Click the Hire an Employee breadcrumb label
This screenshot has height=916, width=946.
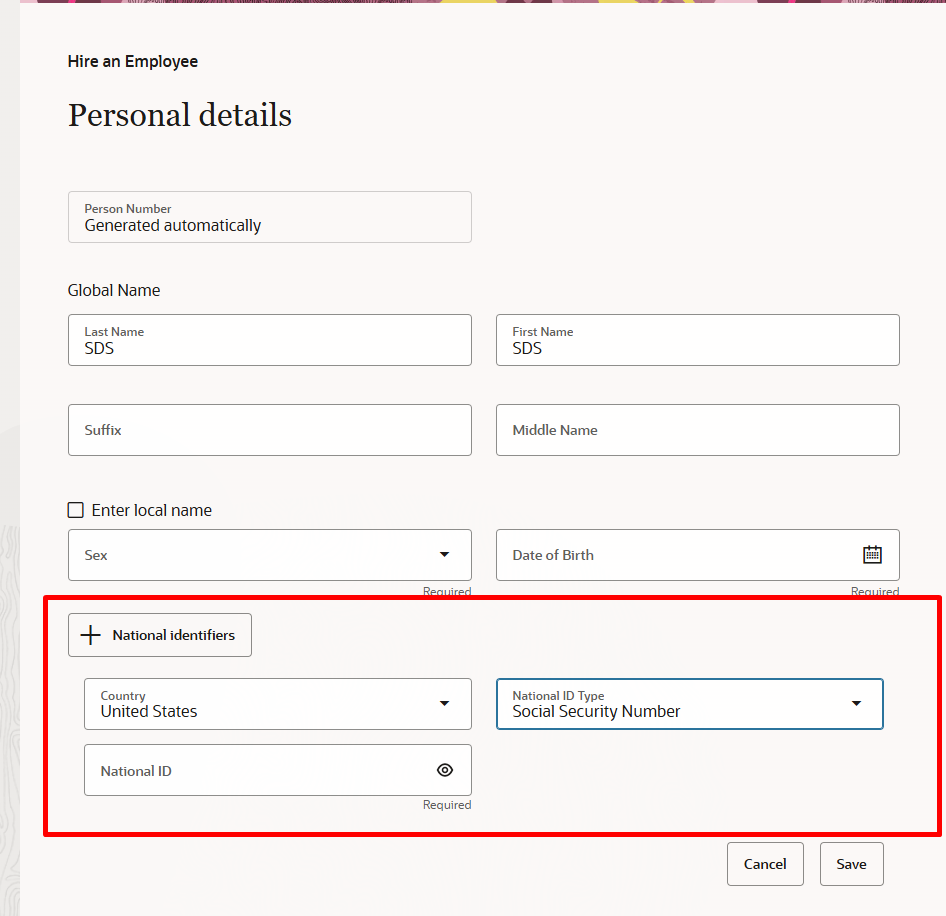click(x=132, y=61)
